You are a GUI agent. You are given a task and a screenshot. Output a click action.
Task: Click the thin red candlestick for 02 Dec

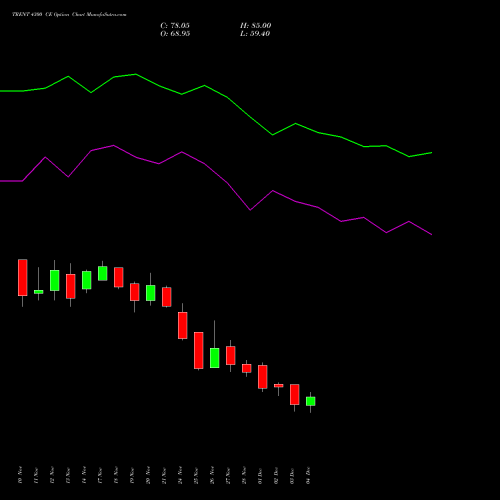pos(279,386)
